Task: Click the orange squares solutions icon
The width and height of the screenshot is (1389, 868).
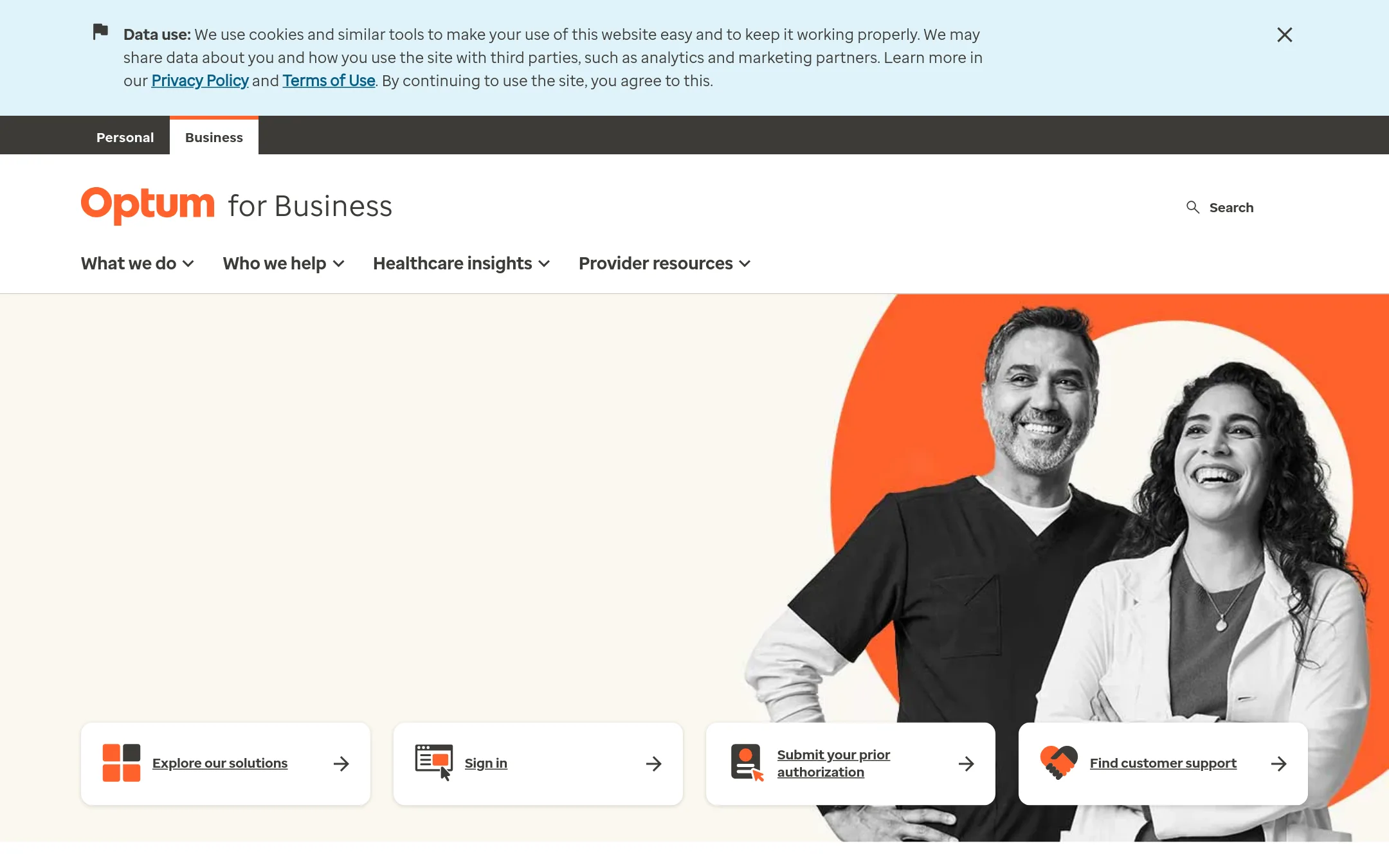Action: tap(122, 763)
